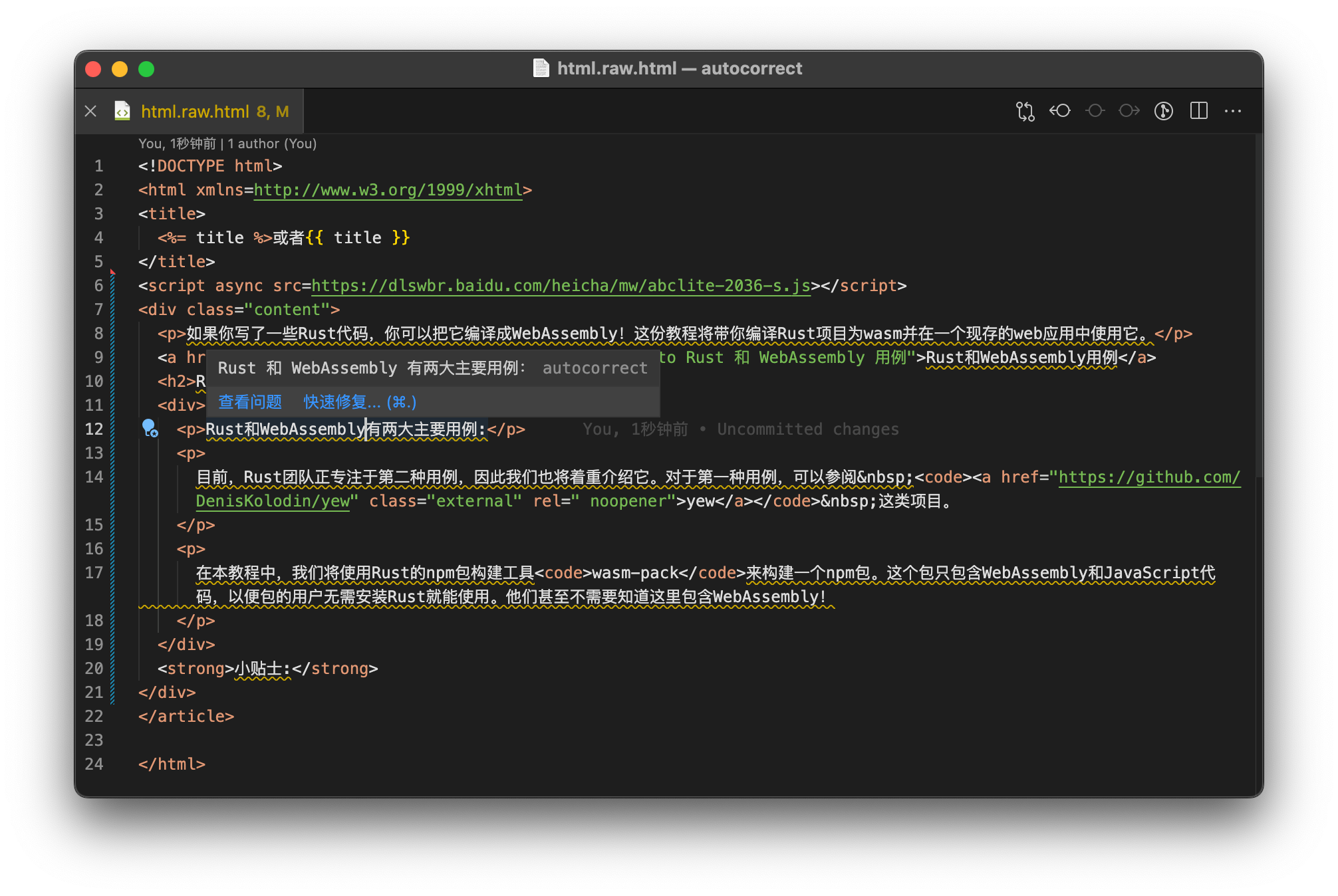This screenshot has height=896, width=1338.
Task: Click 查看问题 in the hover popup
Action: tap(249, 402)
